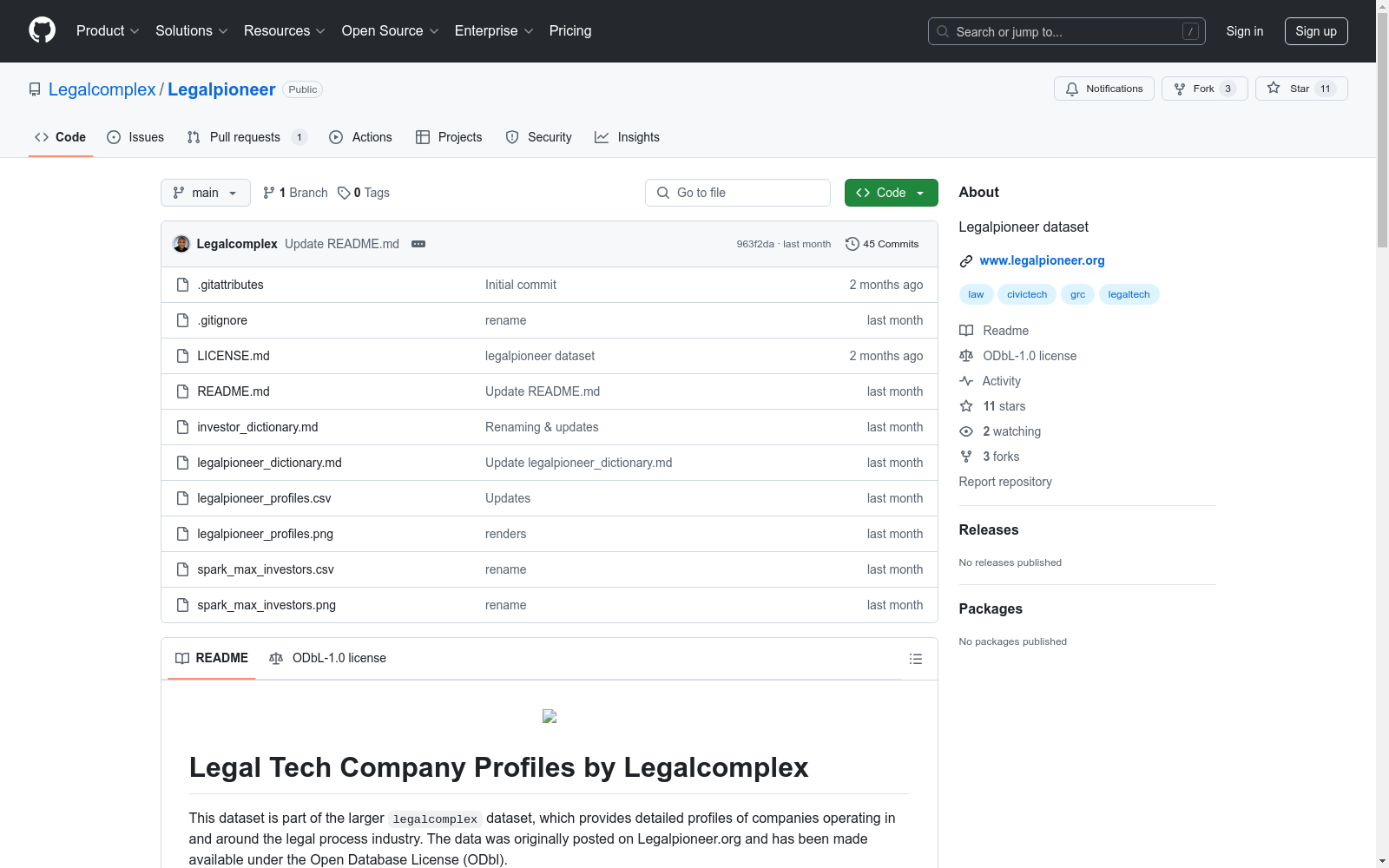Star the Legalpioneer repository
1389x868 pixels.
[x=1301, y=89]
